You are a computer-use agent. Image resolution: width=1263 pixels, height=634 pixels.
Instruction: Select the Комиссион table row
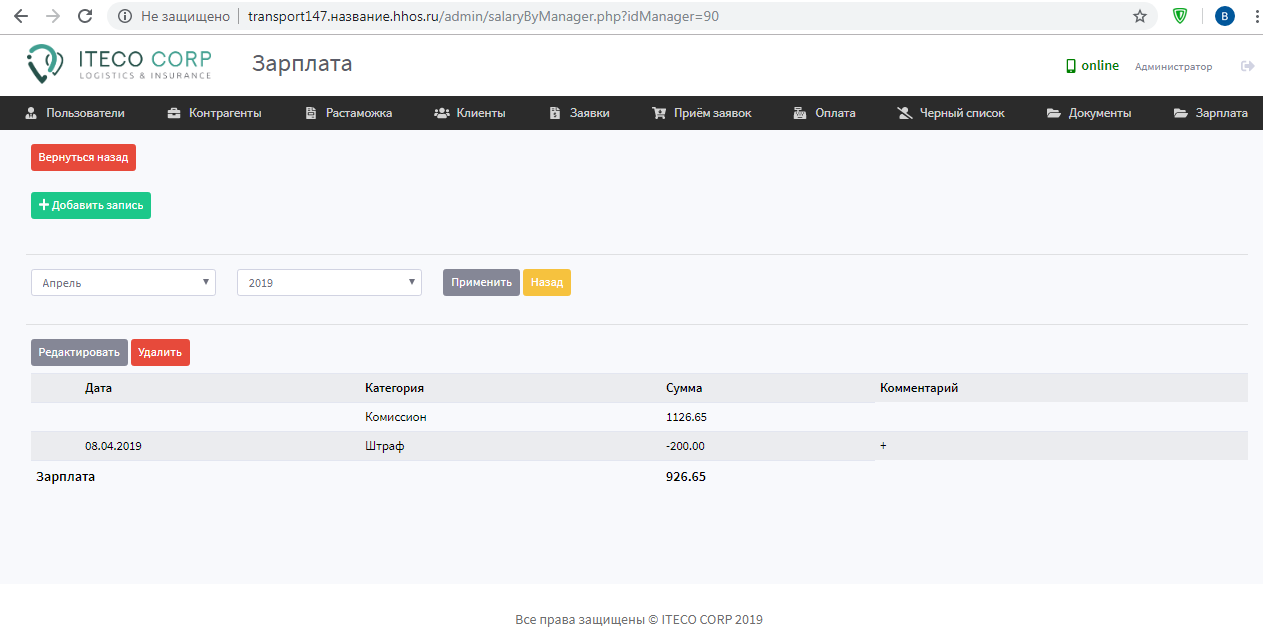pyautogui.click(x=639, y=417)
